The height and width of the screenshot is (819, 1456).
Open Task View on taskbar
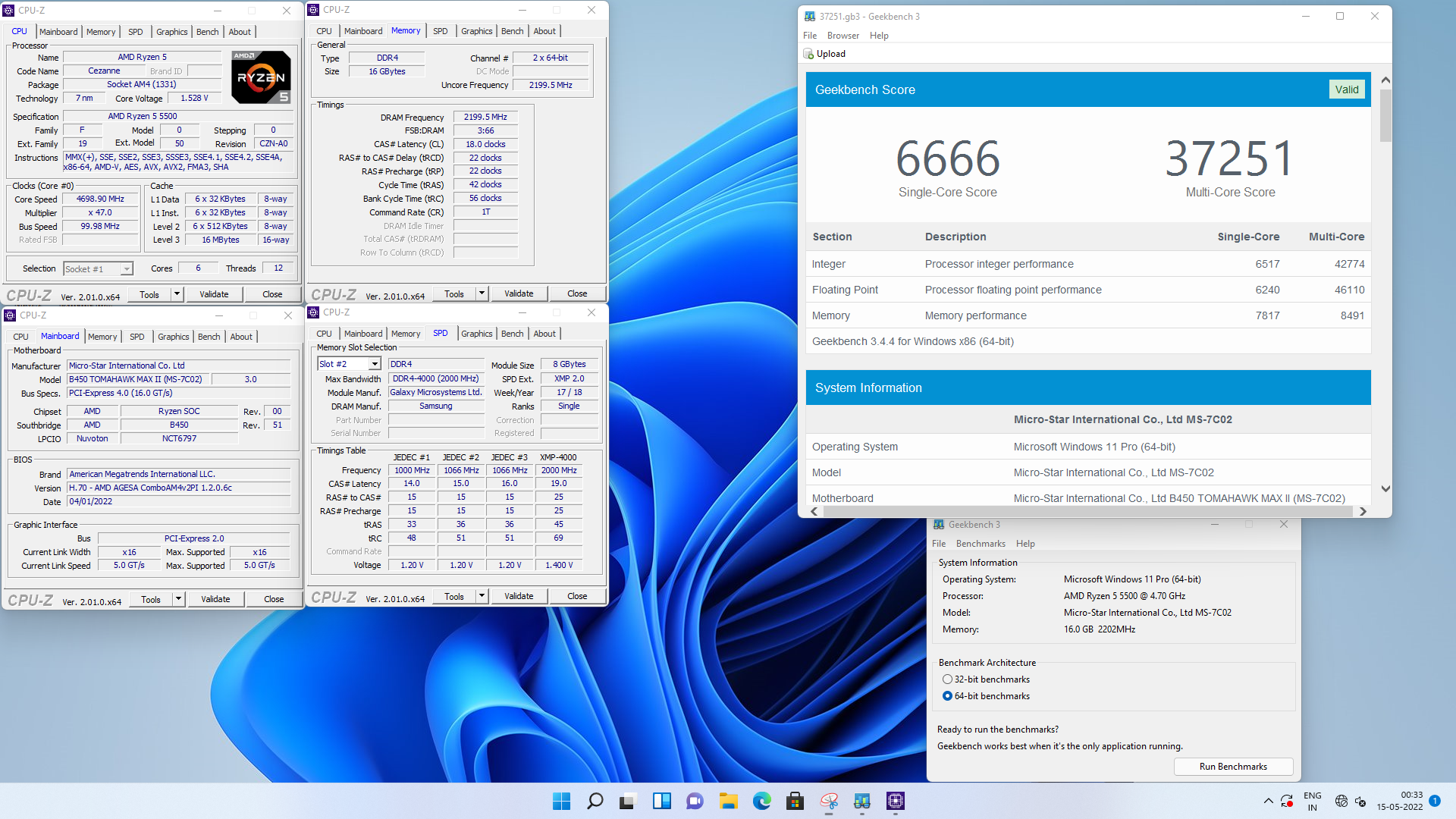(628, 801)
